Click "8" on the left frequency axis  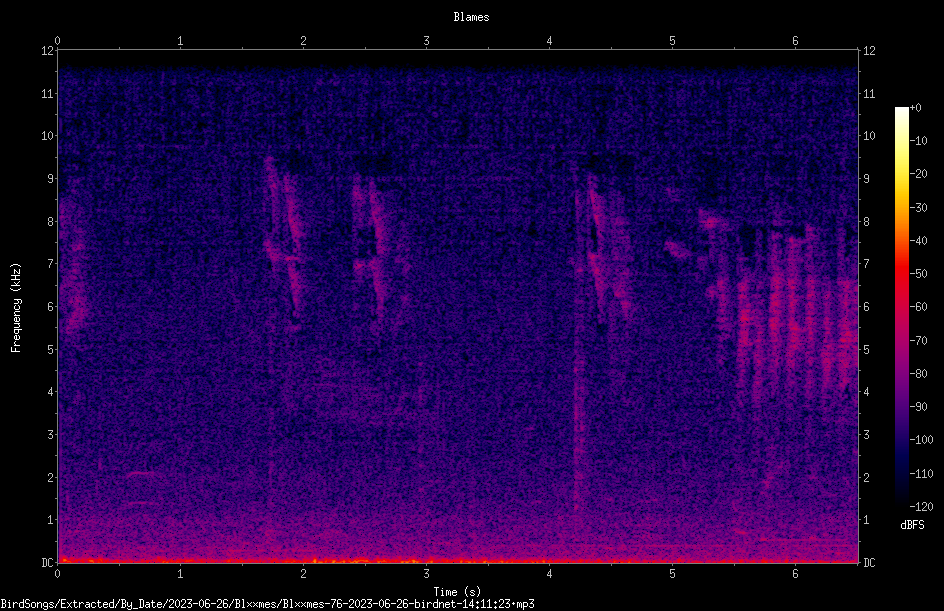(x=51, y=222)
